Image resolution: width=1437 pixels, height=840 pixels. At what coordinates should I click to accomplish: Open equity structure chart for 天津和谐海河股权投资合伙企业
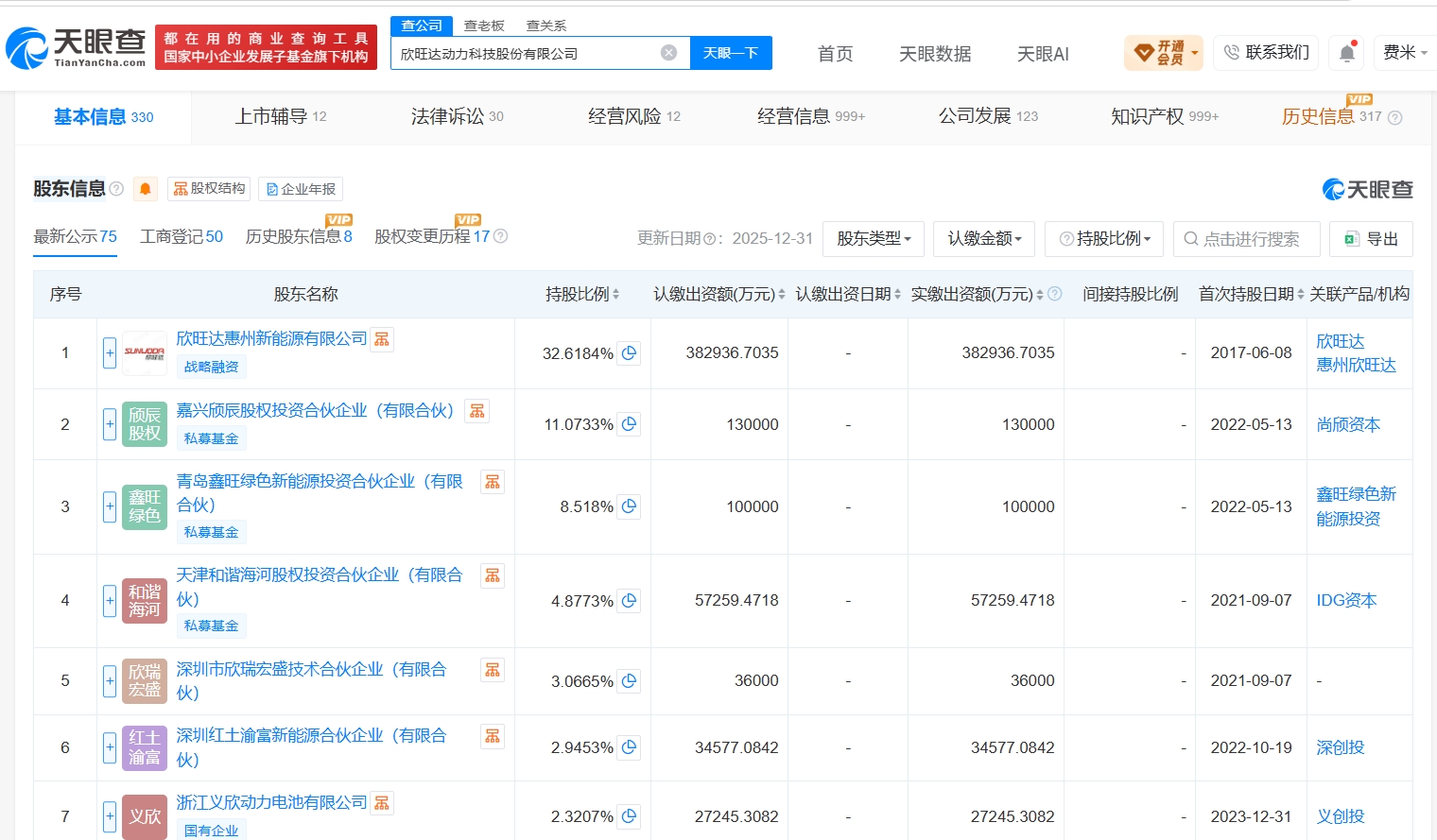pyautogui.click(x=493, y=575)
